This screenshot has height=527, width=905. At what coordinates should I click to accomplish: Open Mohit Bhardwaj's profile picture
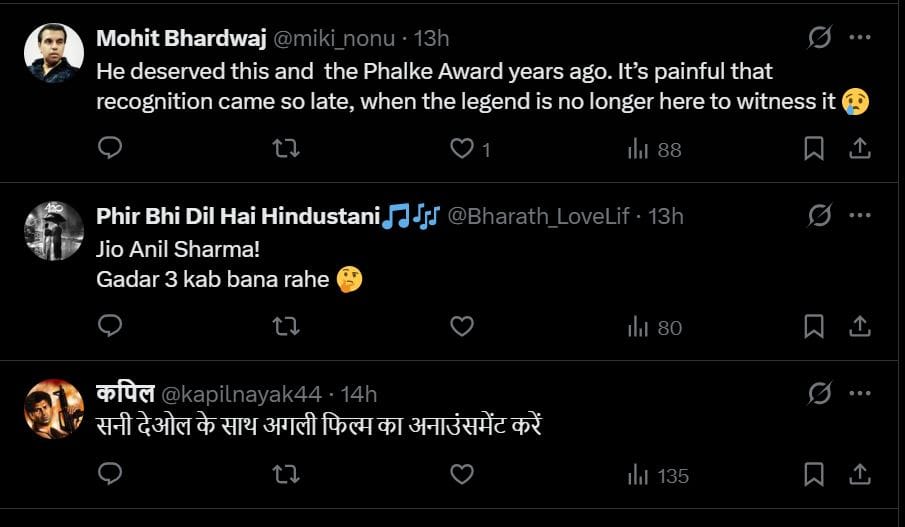click(54, 53)
